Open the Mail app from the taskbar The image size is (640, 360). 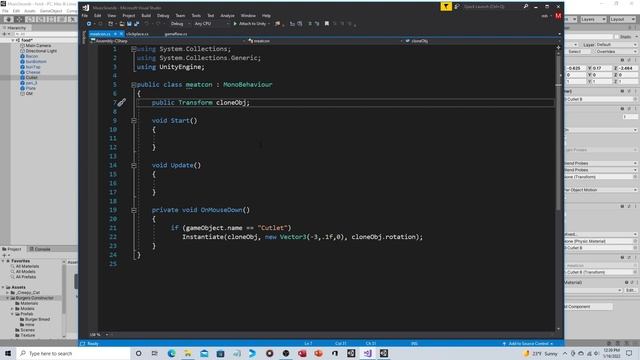point(204,353)
